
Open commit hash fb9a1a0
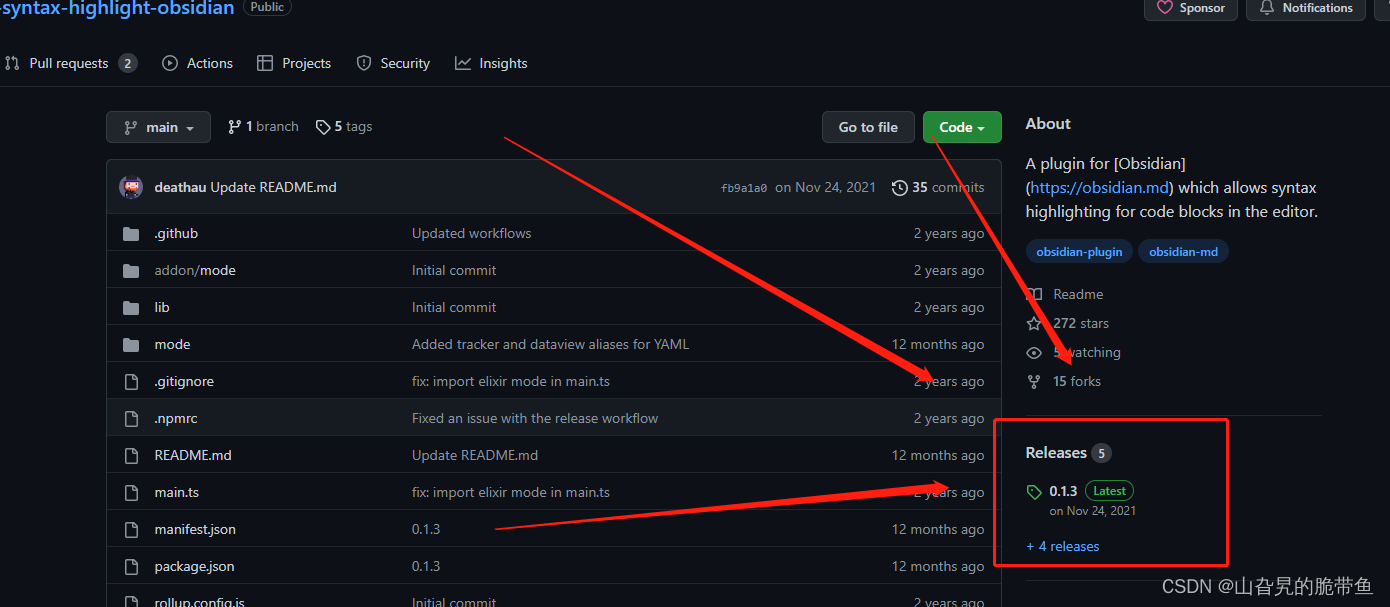[x=744, y=188]
